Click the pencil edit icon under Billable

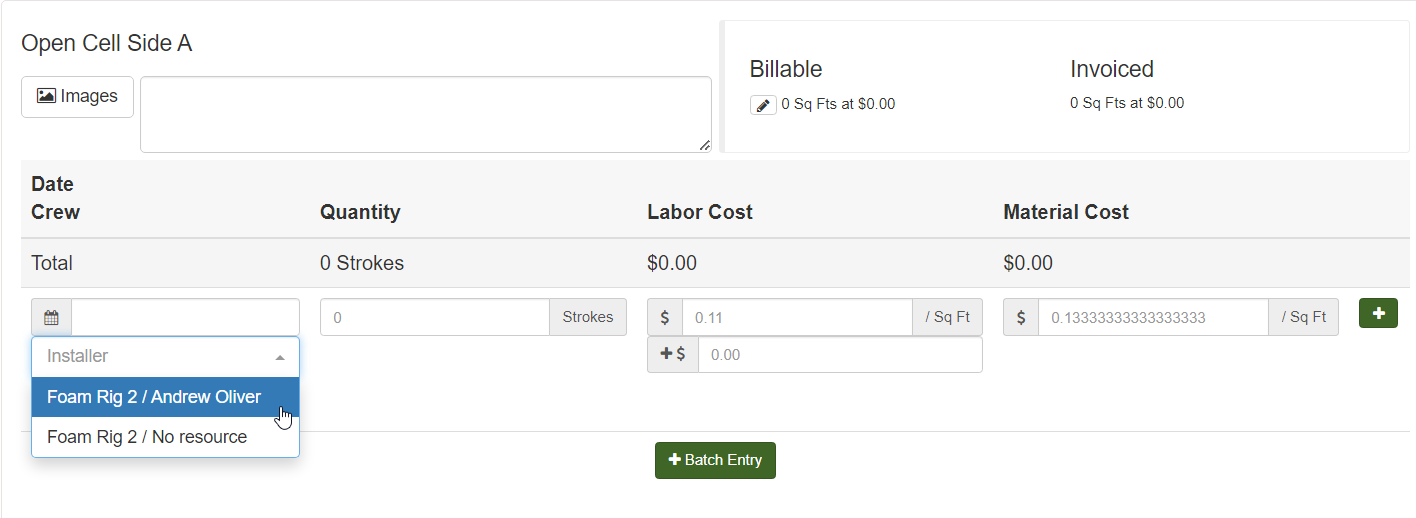pos(763,105)
